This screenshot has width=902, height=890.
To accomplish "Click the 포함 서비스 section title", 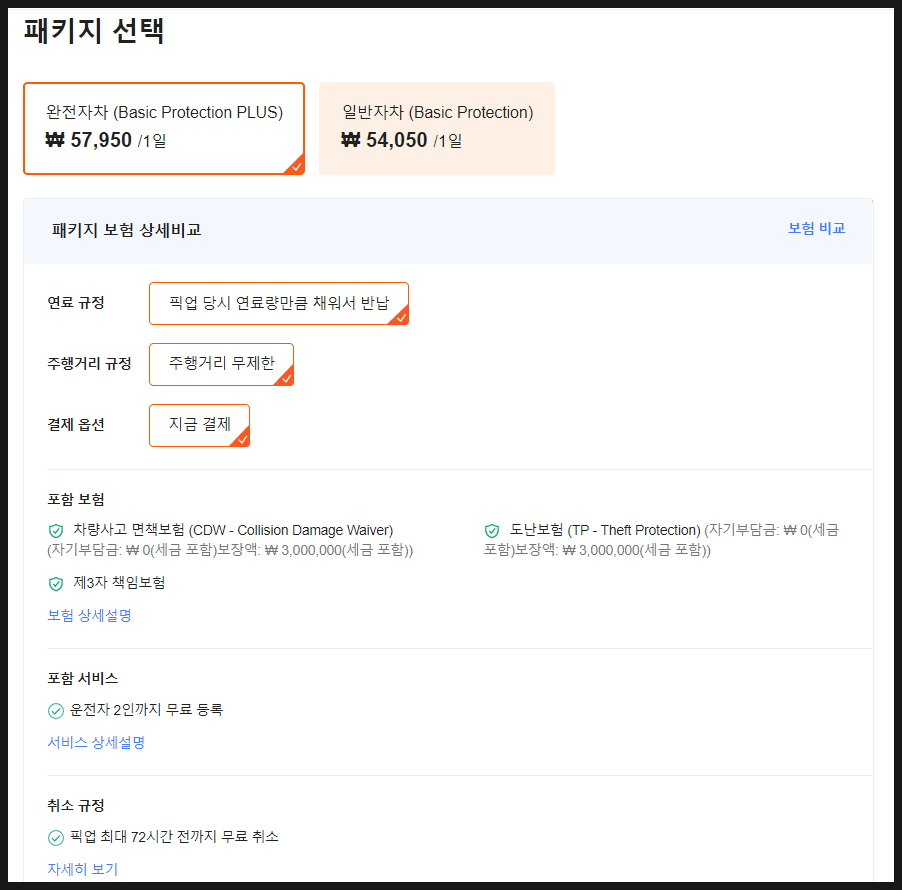I will (83, 678).
